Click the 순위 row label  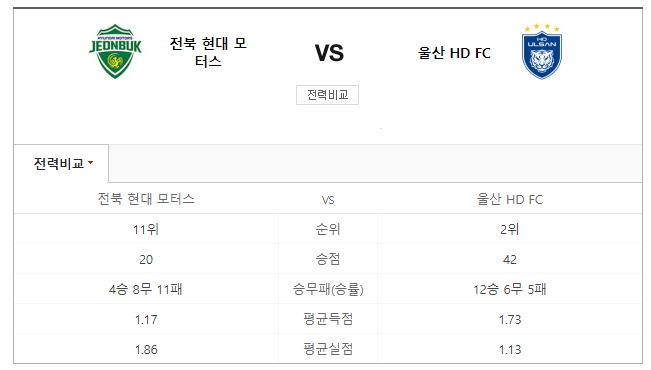pyautogui.click(x=328, y=229)
